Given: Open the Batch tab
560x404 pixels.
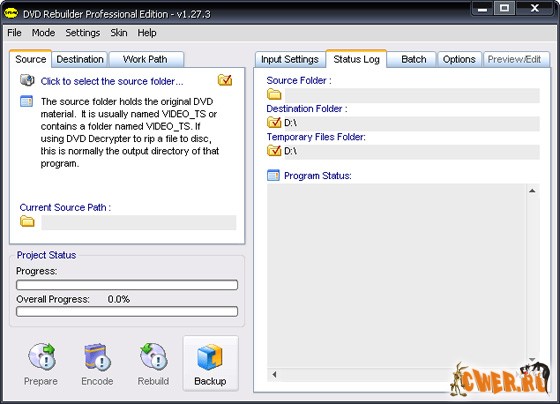Looking at the screenshot, I should 414,59.
